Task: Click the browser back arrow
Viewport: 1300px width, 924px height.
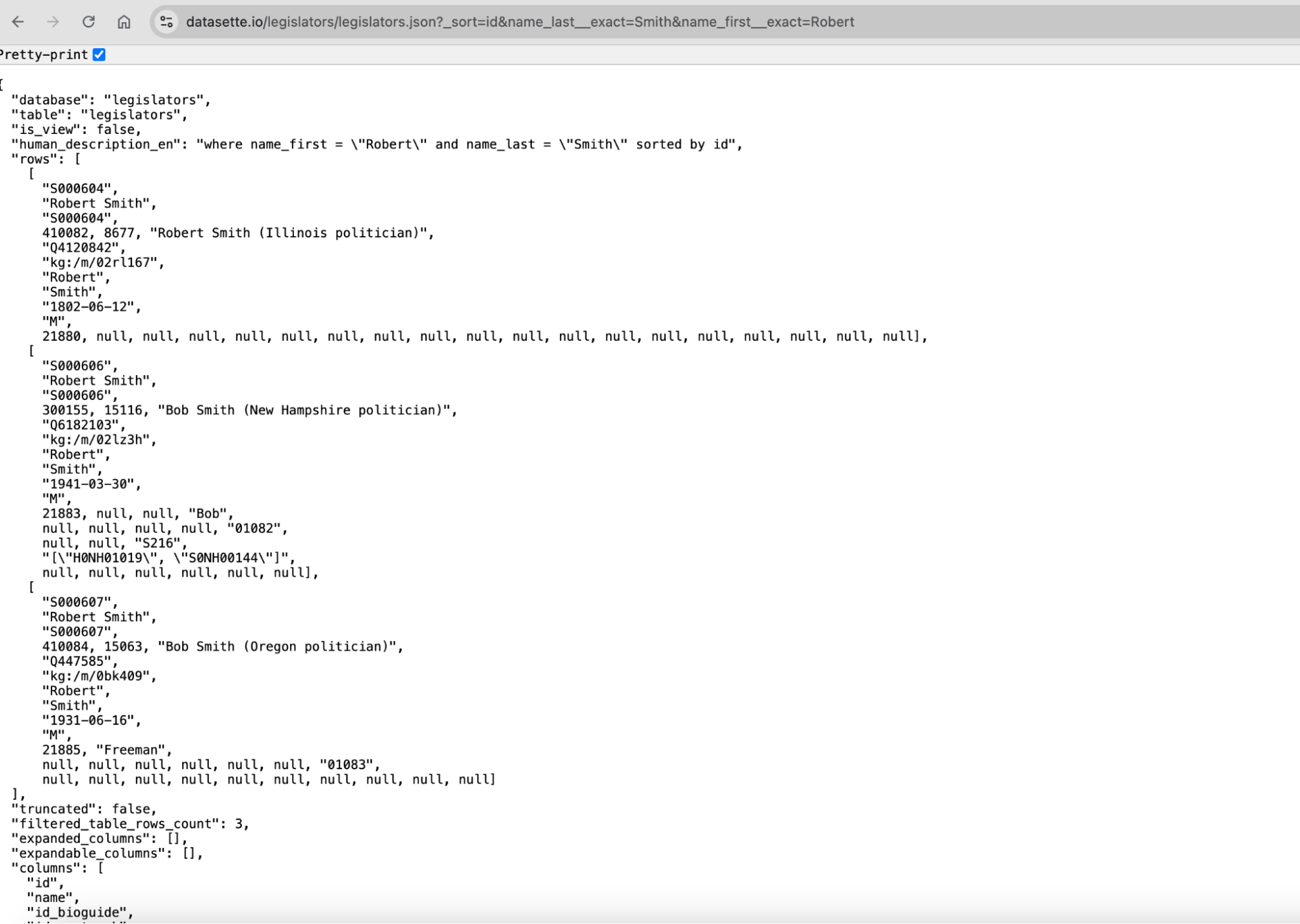Action: (x=18, y=22)
